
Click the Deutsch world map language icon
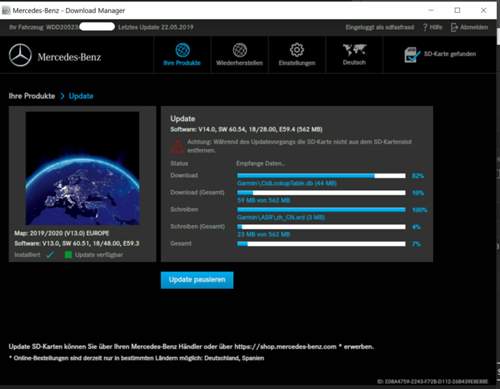click(354, 50)
